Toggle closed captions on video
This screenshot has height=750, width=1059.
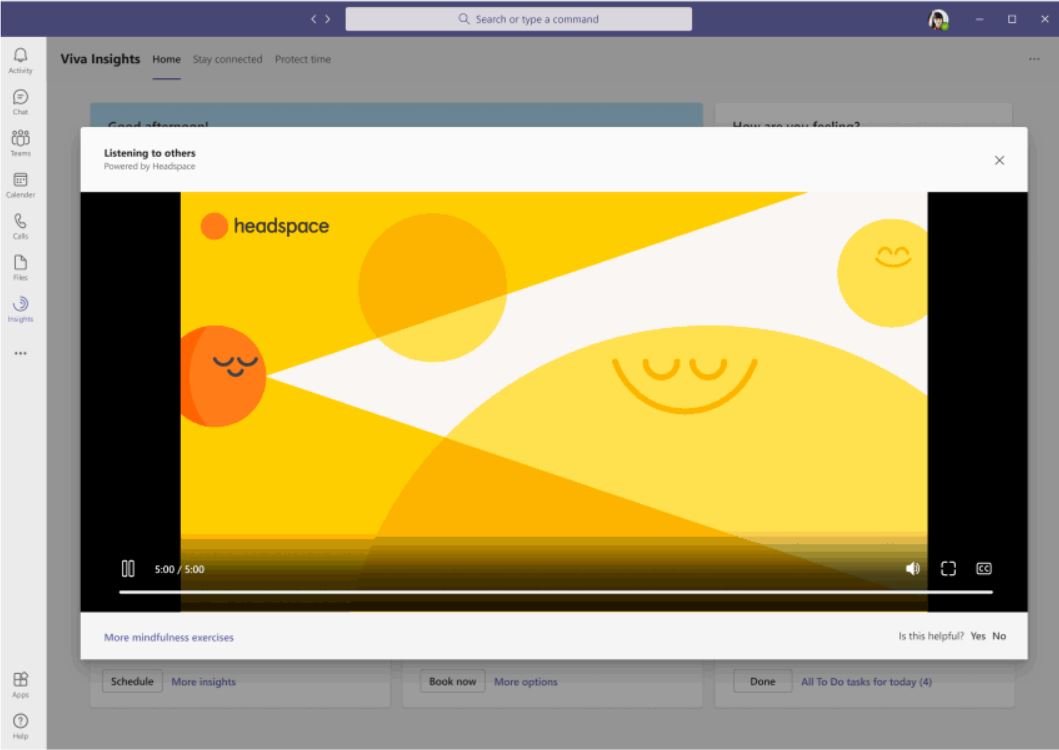(x=984, y=569)
